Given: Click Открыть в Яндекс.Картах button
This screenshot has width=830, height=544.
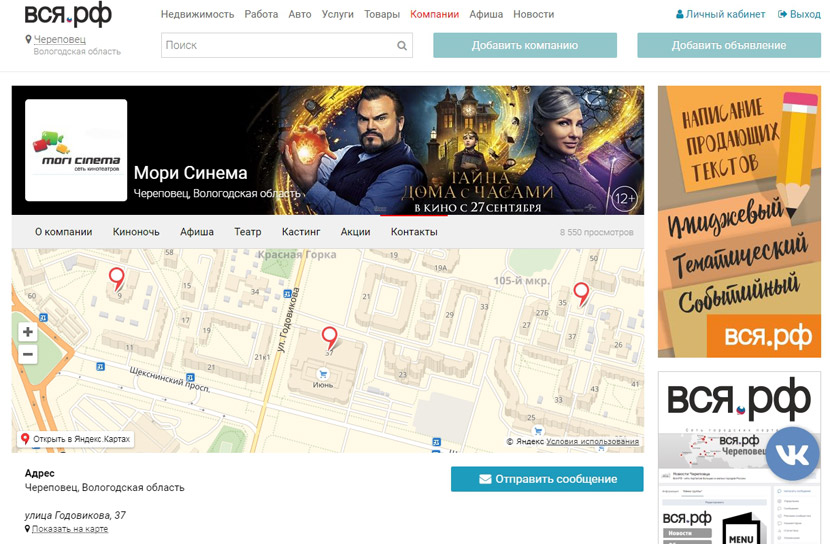Looking at the screenshot, I should [75, 439].
